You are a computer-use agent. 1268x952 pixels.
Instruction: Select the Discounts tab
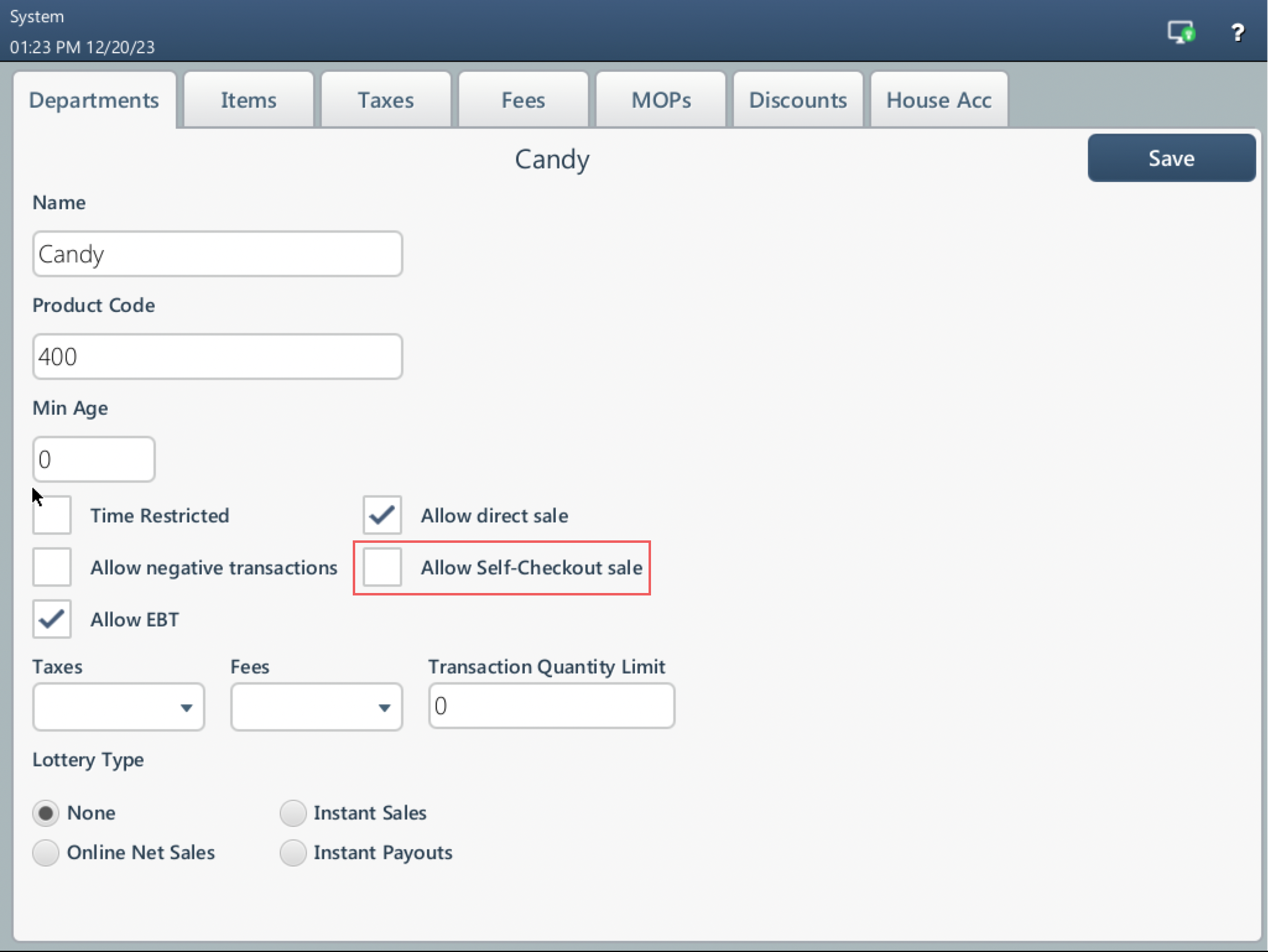tap(798, 100)
